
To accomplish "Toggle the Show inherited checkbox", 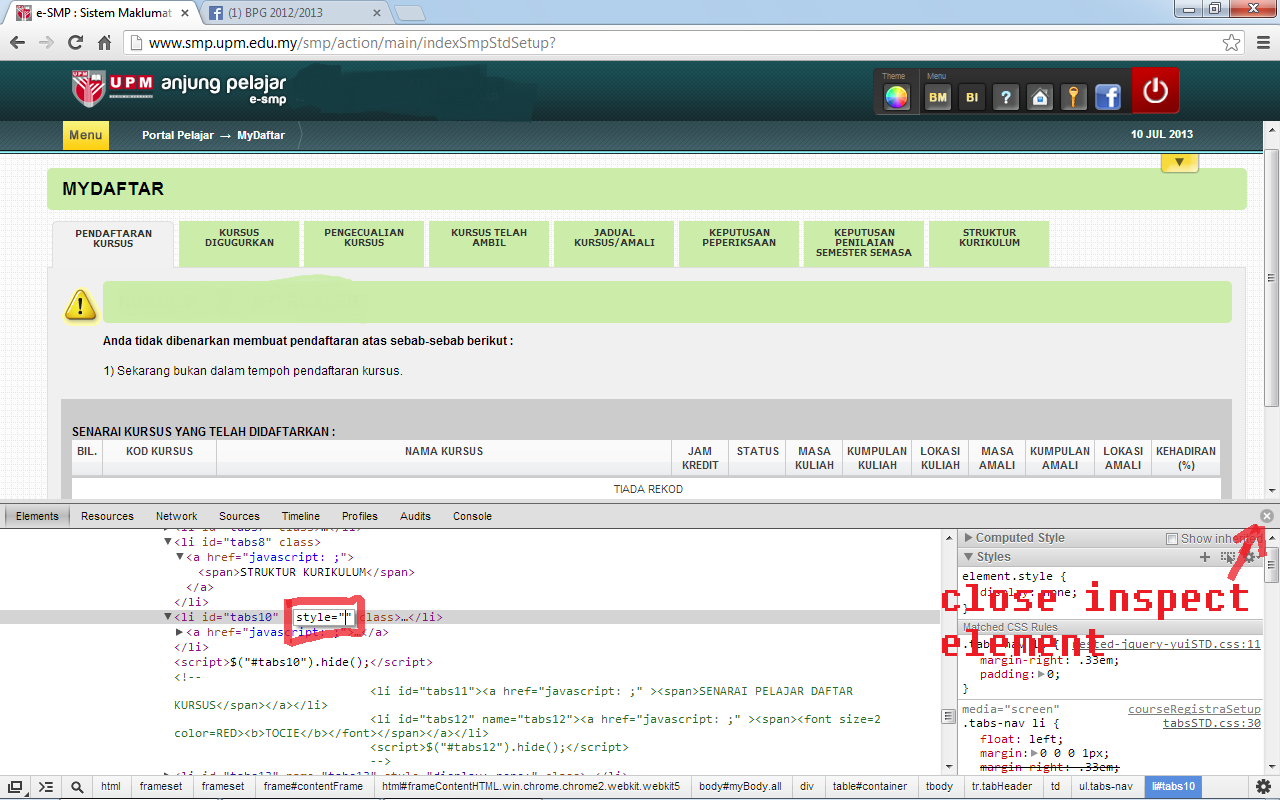I will click(1172, 539).
